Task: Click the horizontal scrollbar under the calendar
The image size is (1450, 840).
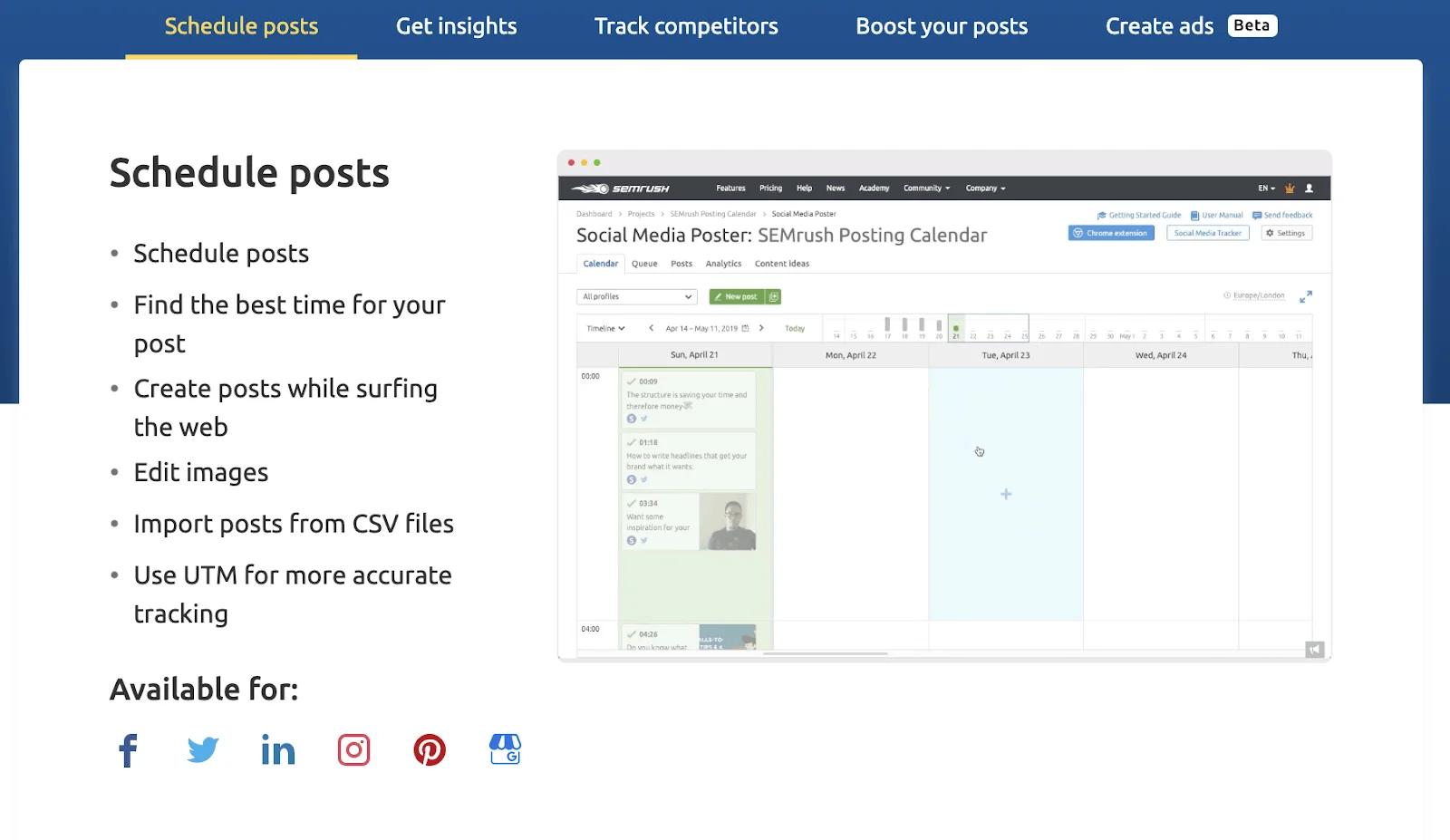Action: 825,653
